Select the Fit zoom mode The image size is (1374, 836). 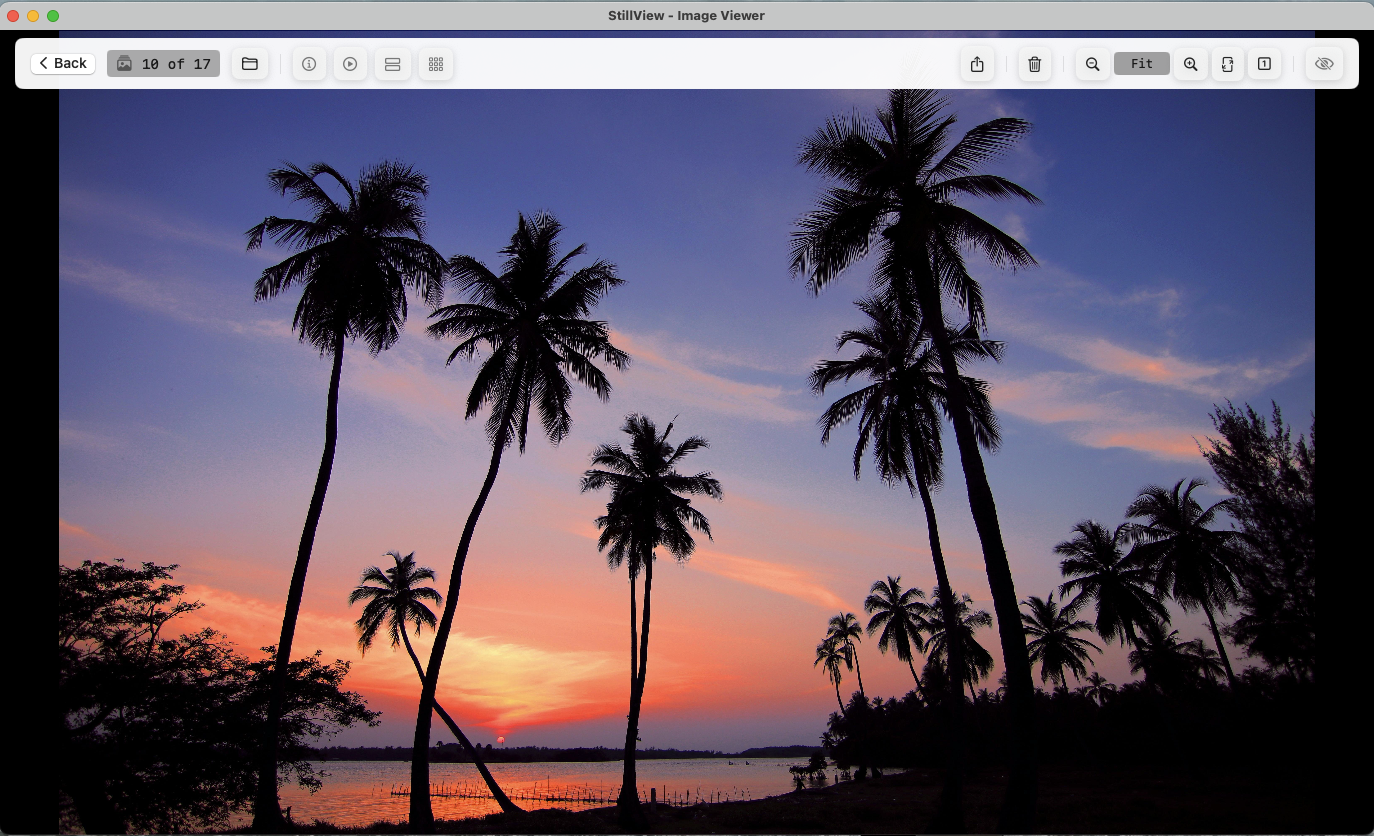[x=1142, y=64]
